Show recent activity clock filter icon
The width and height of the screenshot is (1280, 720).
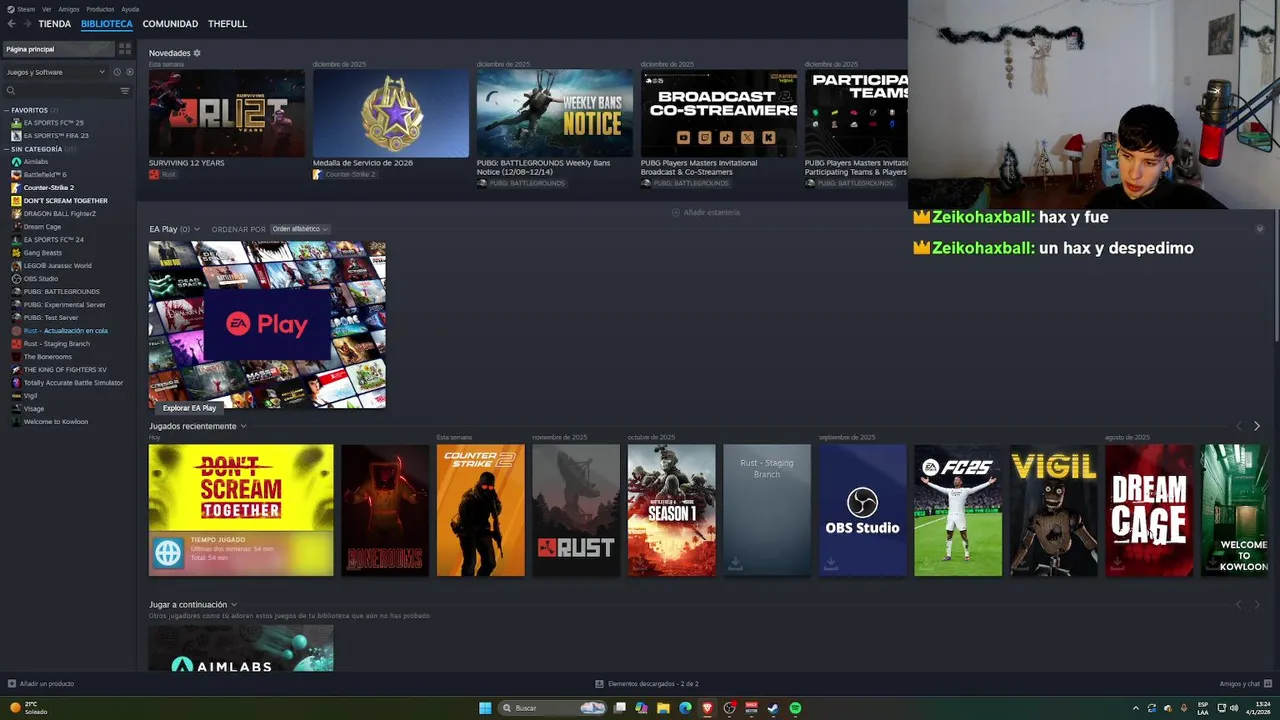coord(117,72)
